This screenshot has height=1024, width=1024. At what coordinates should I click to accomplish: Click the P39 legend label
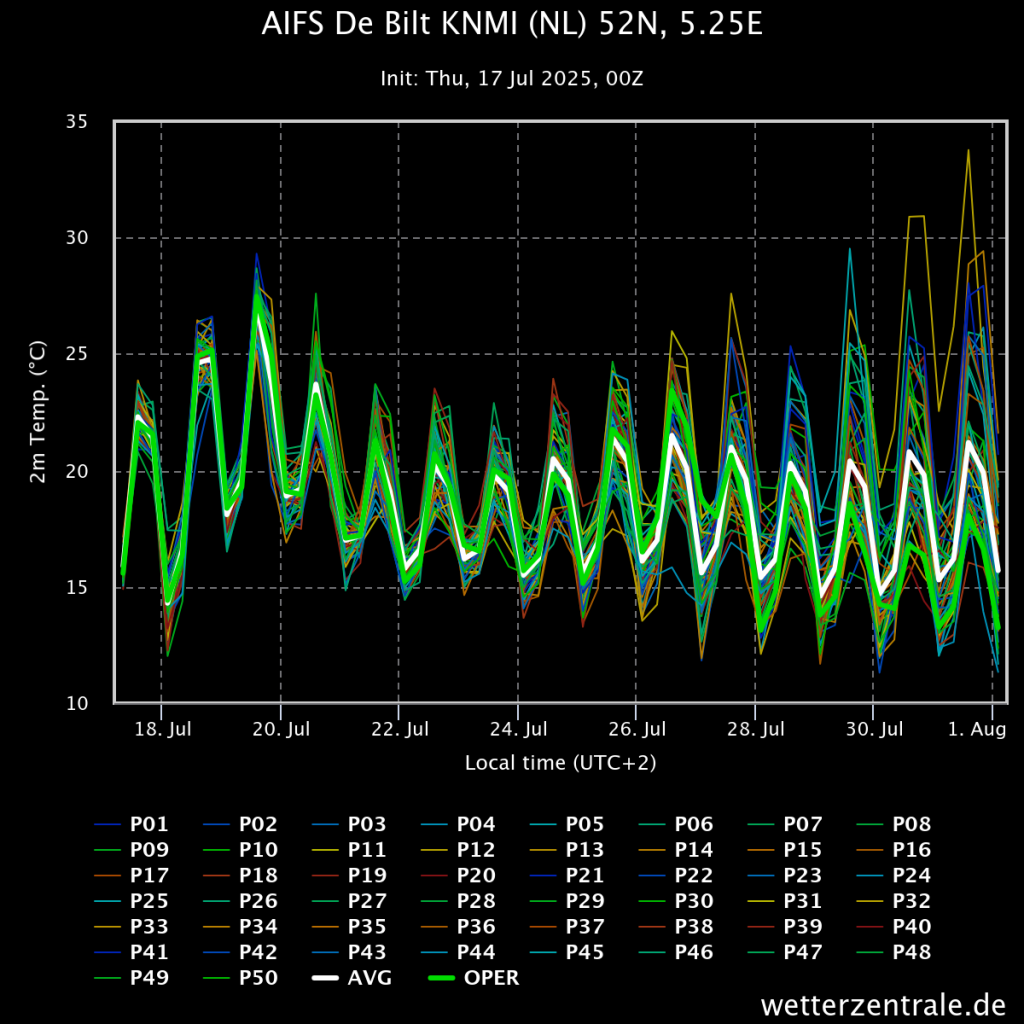pos(803,926)
